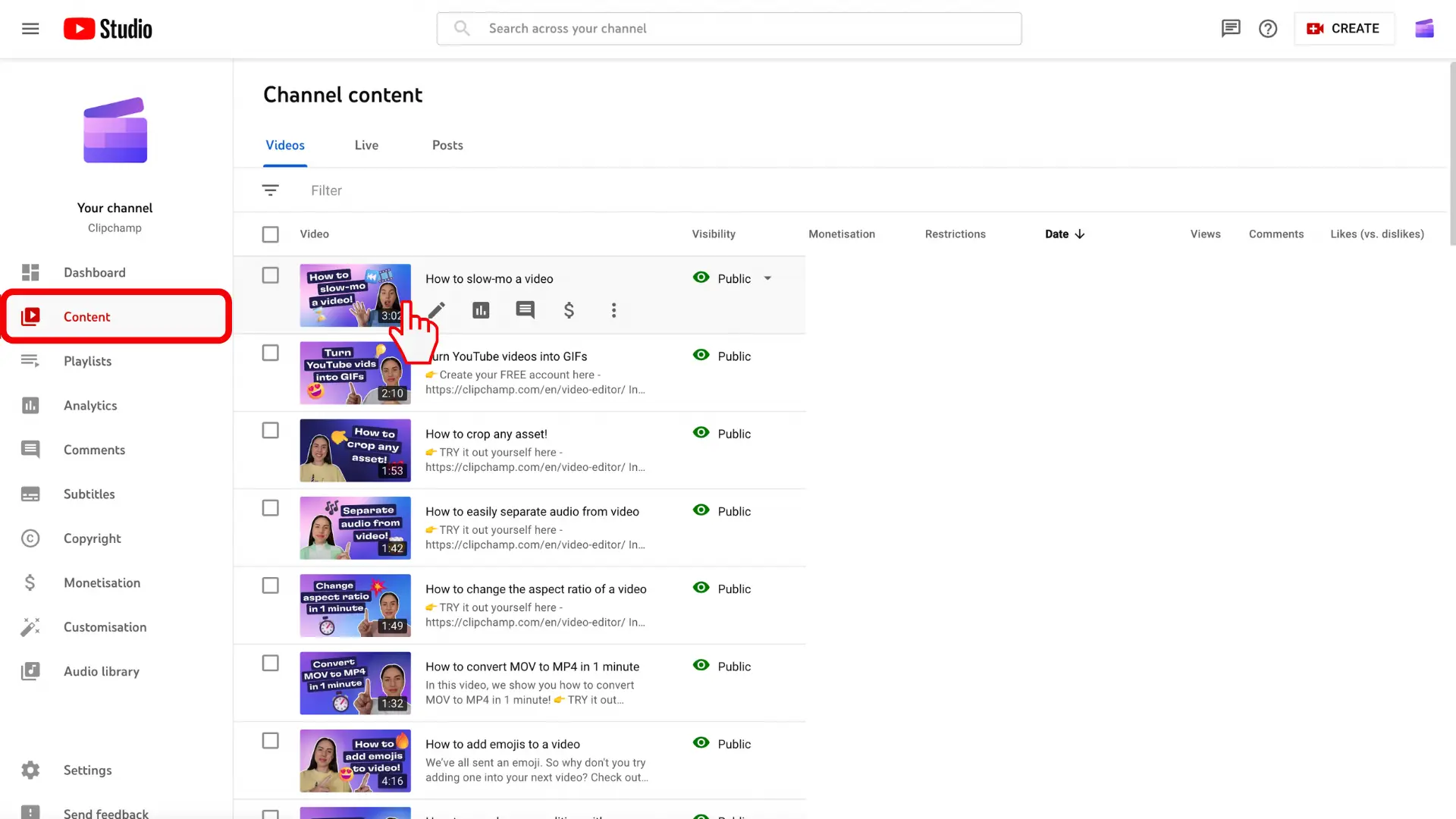Click the analytics bar chart icon for slow-mo video
The width and height of the screenshot is (1456, 819).
pos(481,310)
